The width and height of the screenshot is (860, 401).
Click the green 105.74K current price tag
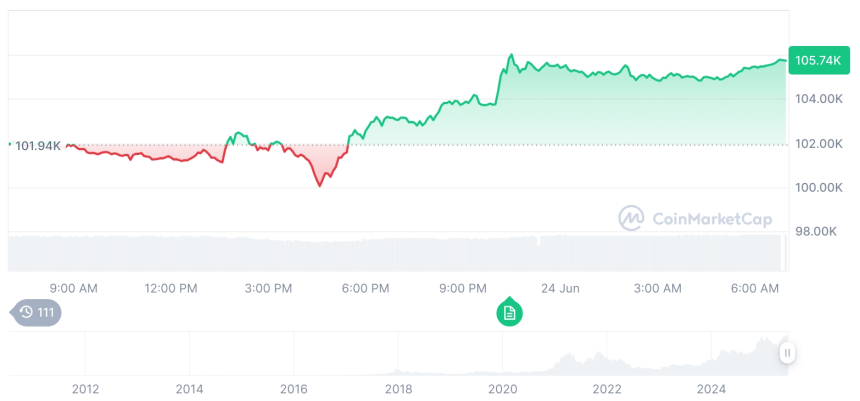[816, 60]
